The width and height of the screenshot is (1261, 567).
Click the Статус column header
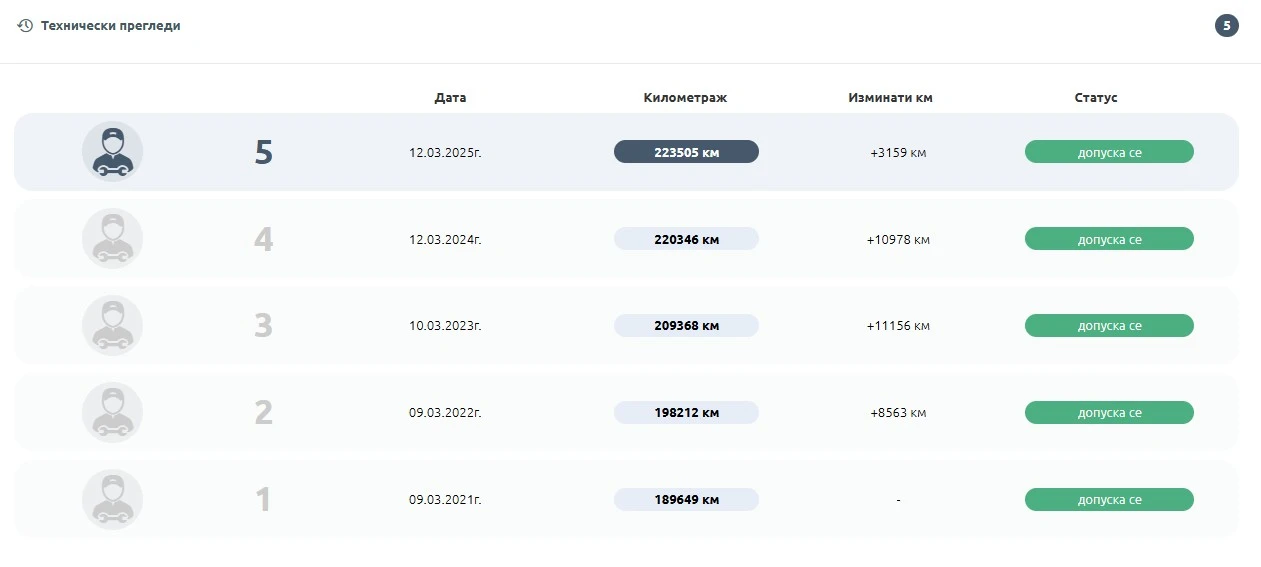click(x=1096, y=98)
